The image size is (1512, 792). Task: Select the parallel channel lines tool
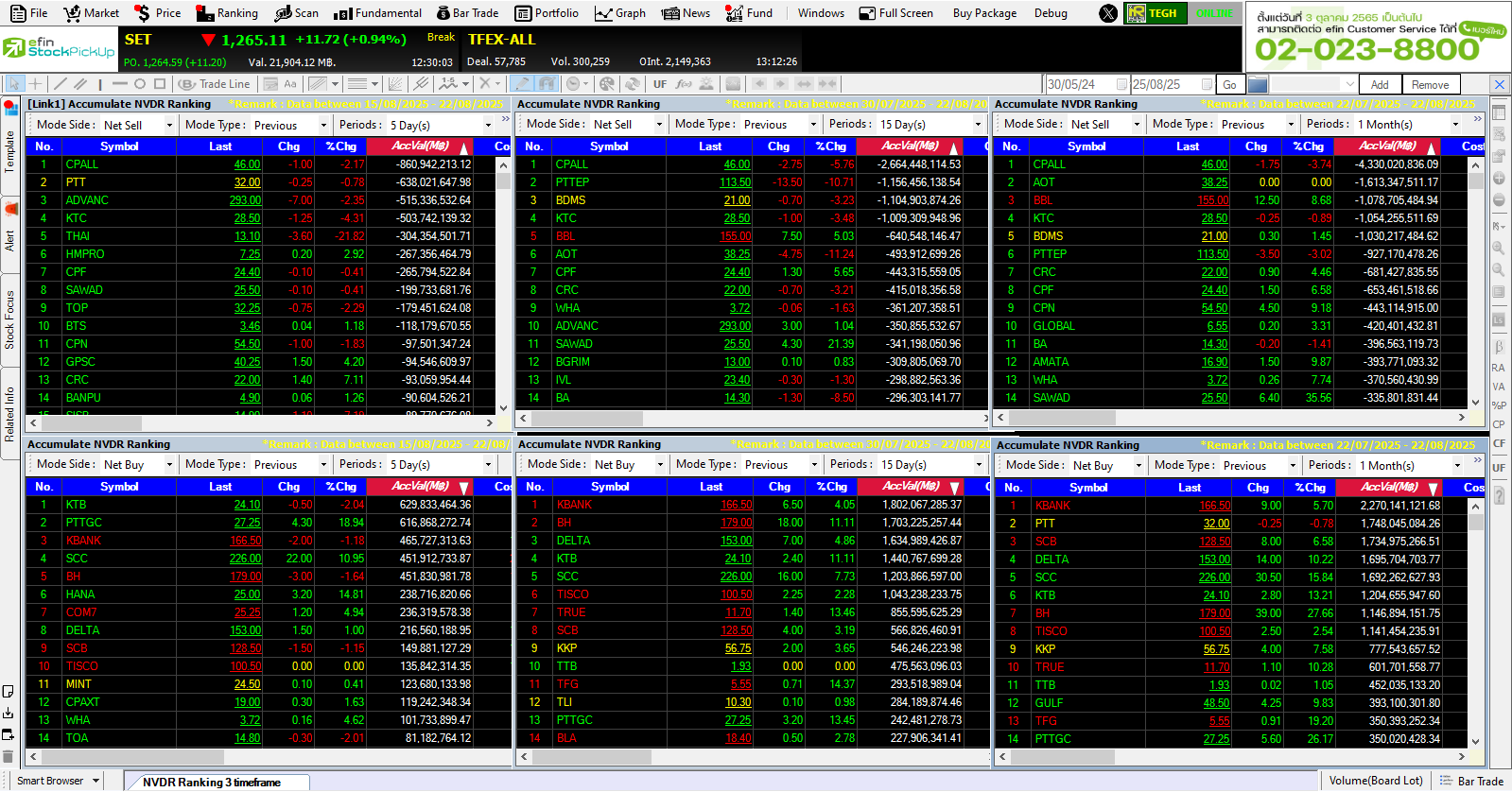80,84
